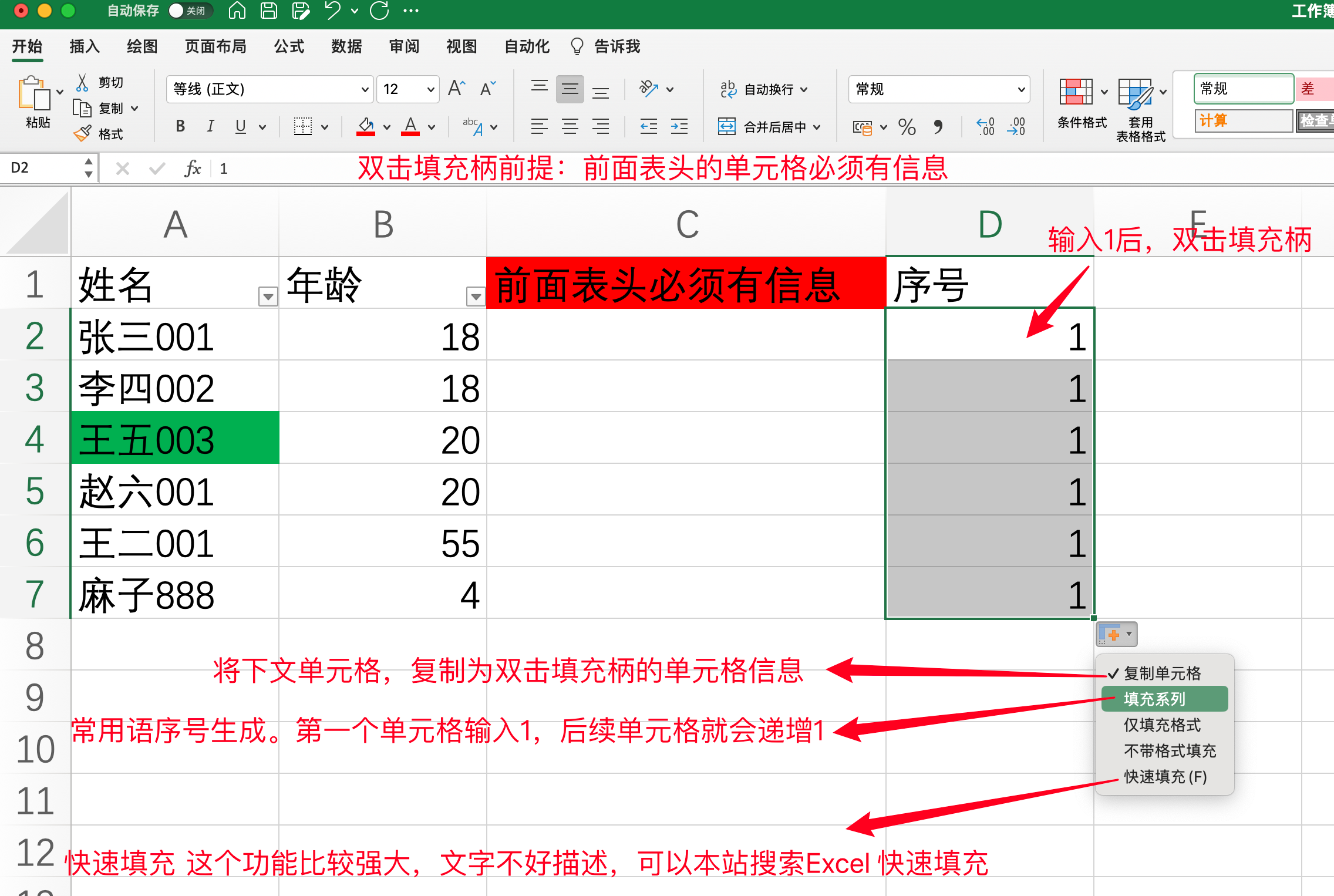This screenshot has width=1334, height=896.
Task: Click the percent style icon
Action: coord(907,127)
